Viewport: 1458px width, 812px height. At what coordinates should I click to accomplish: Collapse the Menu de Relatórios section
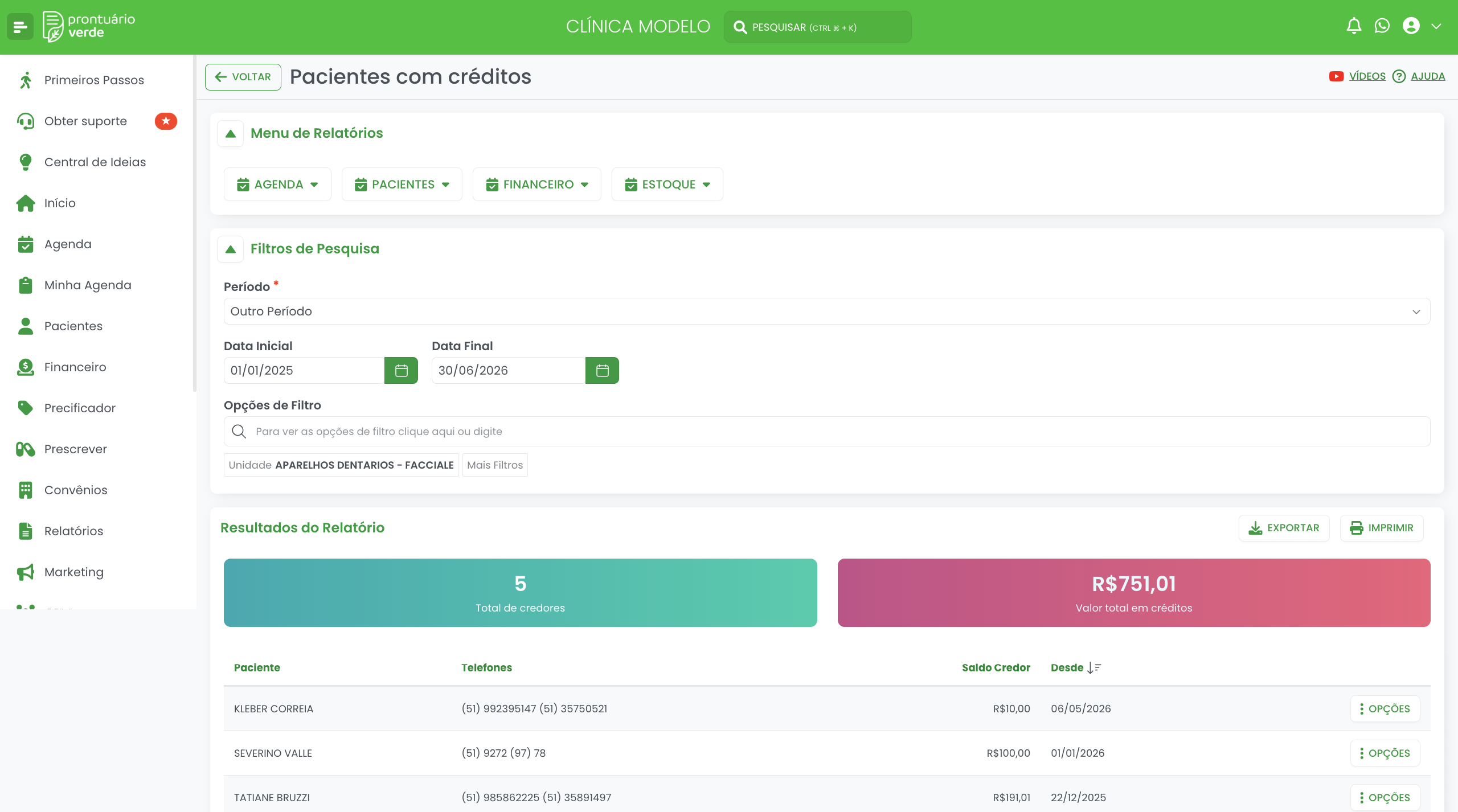click(x=231, y=134)
